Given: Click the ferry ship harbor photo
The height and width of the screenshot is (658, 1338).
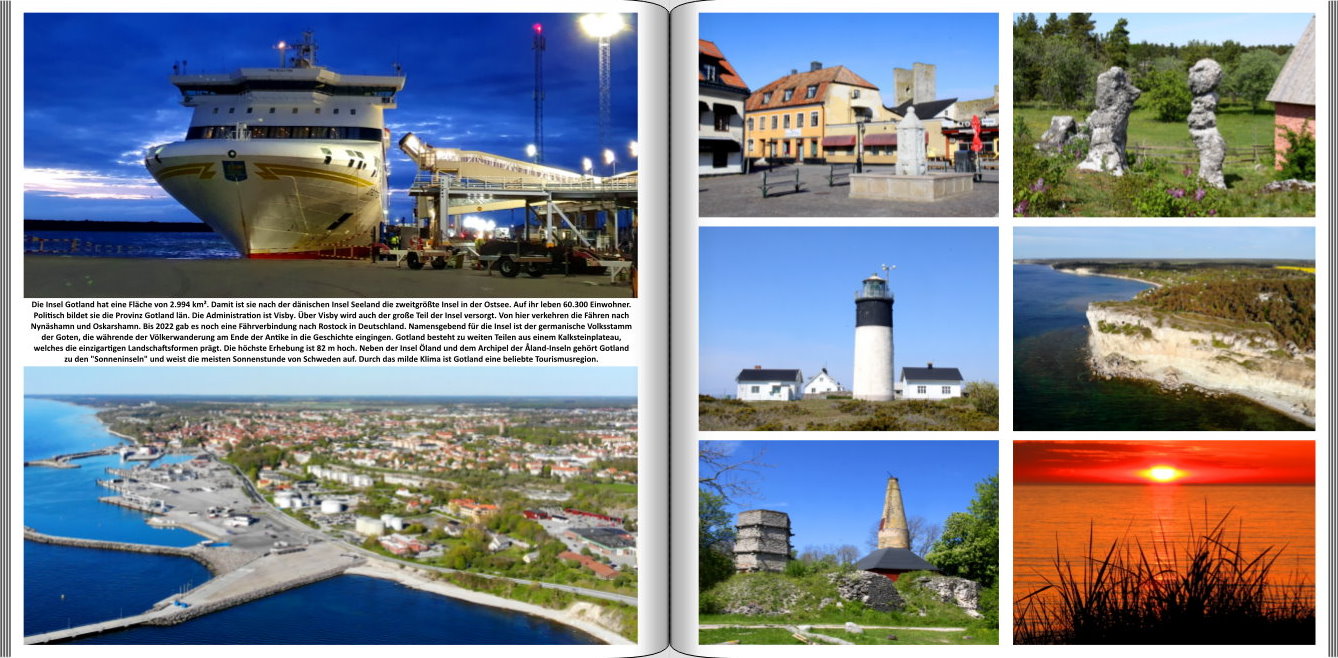Looking at the screenshot, I should click(330, 154).
